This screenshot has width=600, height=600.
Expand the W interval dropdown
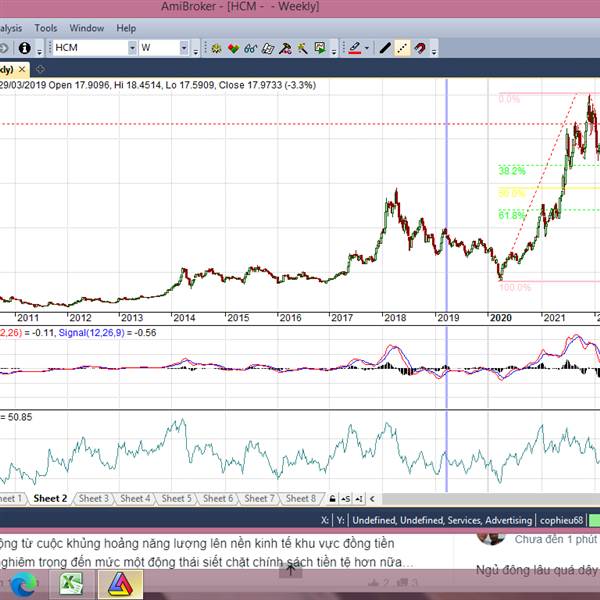[184, 47]
